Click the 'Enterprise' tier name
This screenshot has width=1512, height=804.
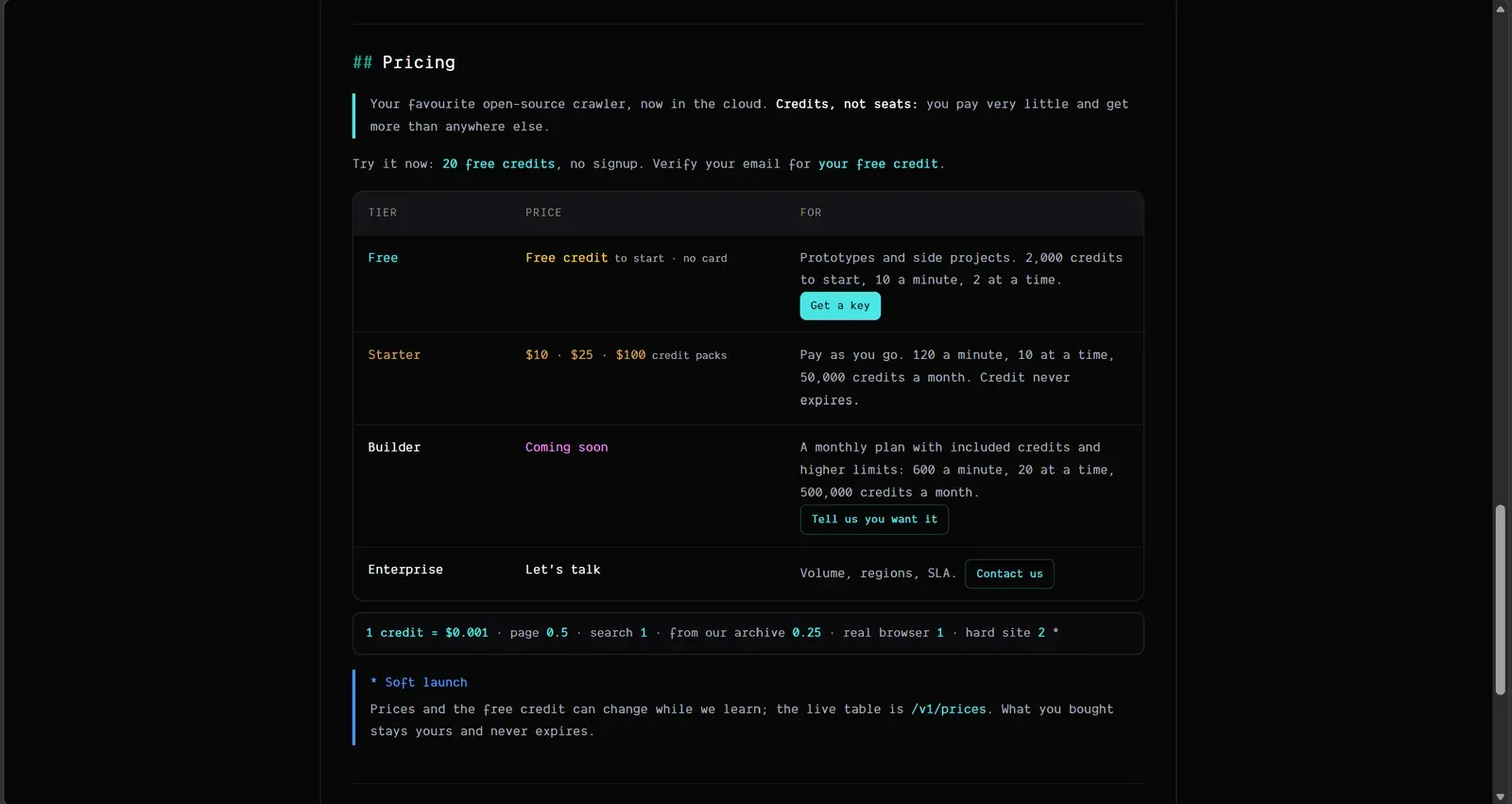click(x=405, y=570)
